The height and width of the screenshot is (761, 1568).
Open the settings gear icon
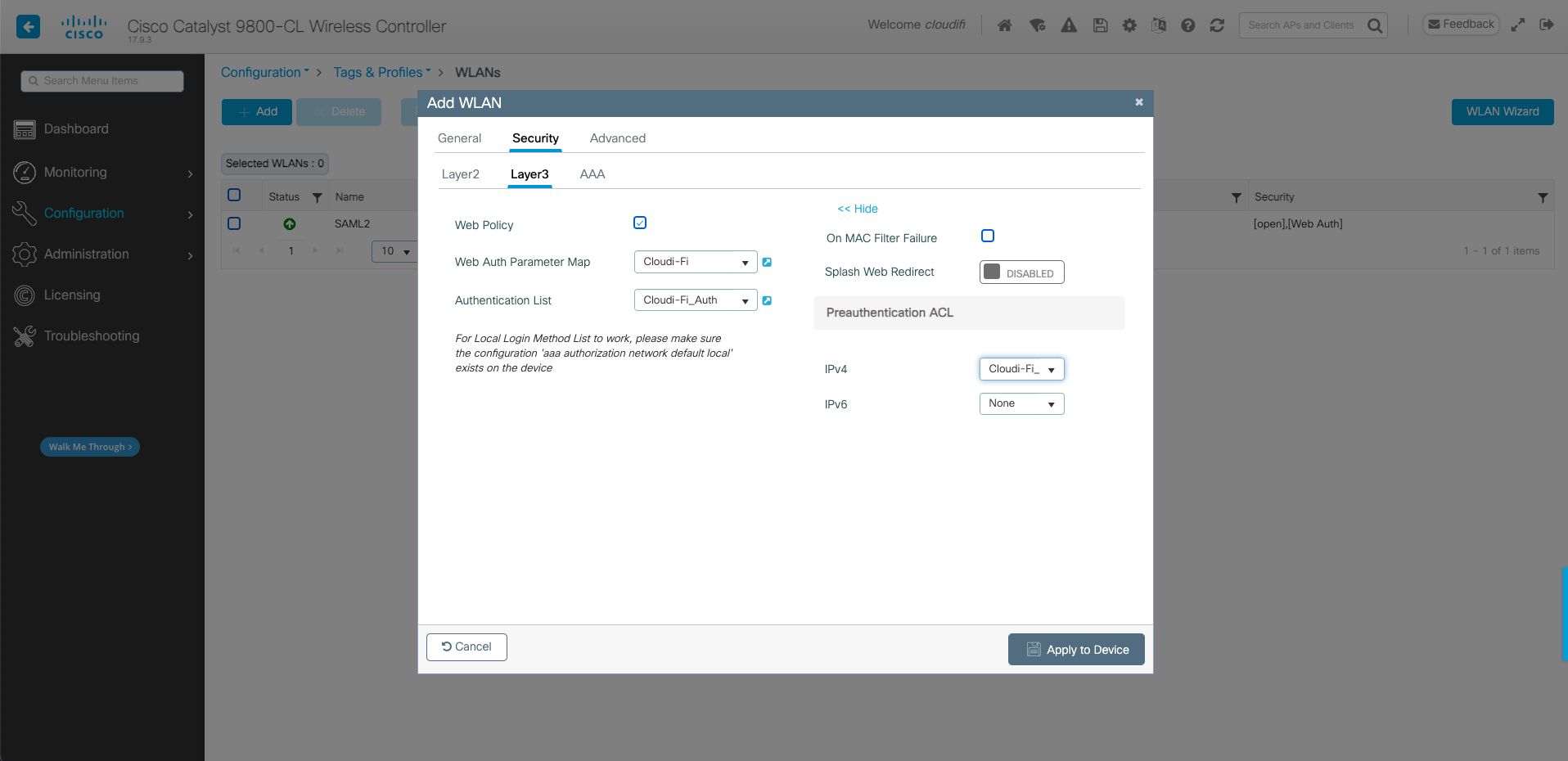[1129, 25]
